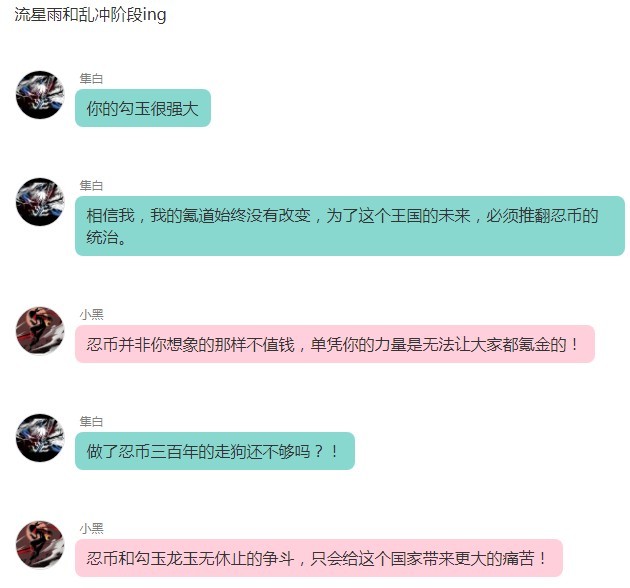The height and width of the screenshot is (588, 630).
Task: Select the 你的勾玉很强大 chat bubble
Action: pyautogui.click(x=143, y=108)
